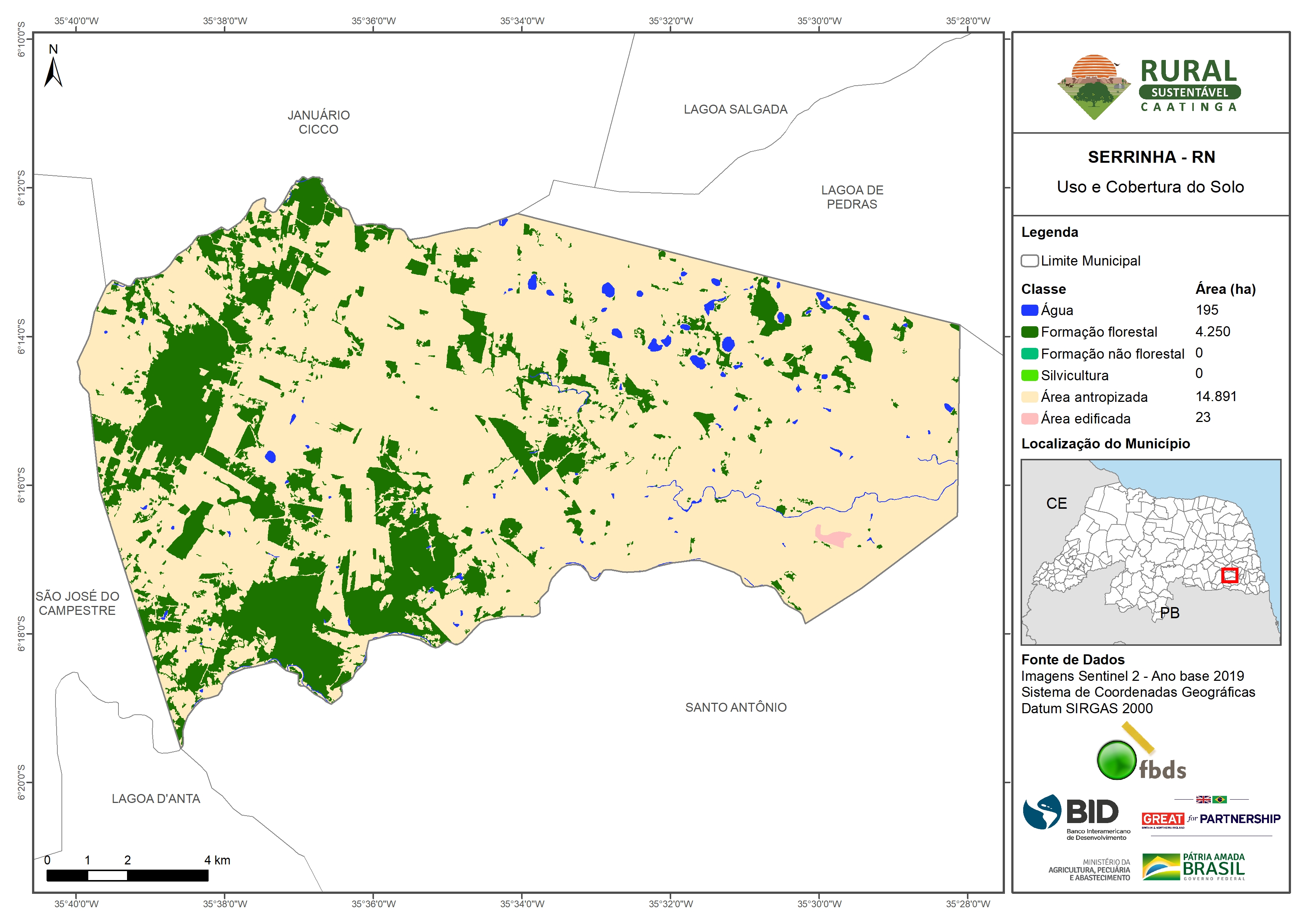This screenshot has width=1307, height=924.
Task: Click the JANUÁRIO CICCO municipality label
Action: pyautogui.click(x=318, y=122)
